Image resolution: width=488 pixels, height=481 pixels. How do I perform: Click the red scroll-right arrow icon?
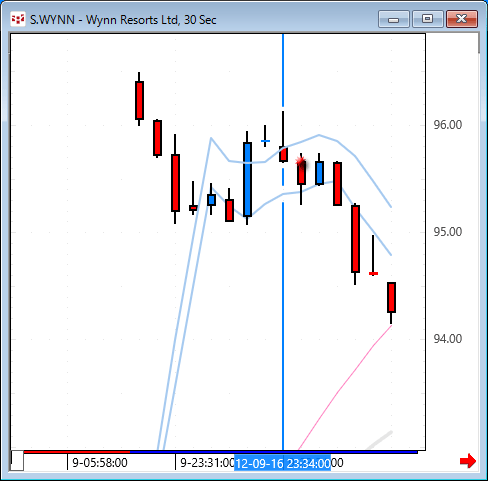[x=468, y=461]
